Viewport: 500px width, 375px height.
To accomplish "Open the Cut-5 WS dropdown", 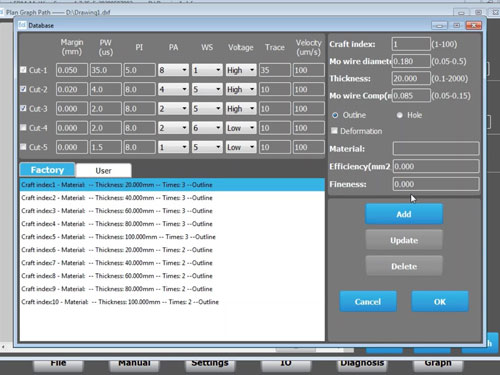I will pyautogui.click(x=207, y=147).
